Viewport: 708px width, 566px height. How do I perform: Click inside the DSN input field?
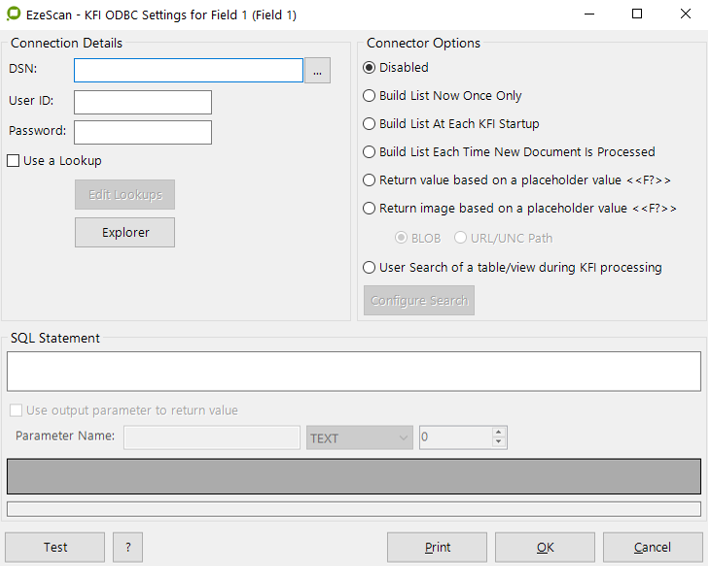click(x=188, y=70)
